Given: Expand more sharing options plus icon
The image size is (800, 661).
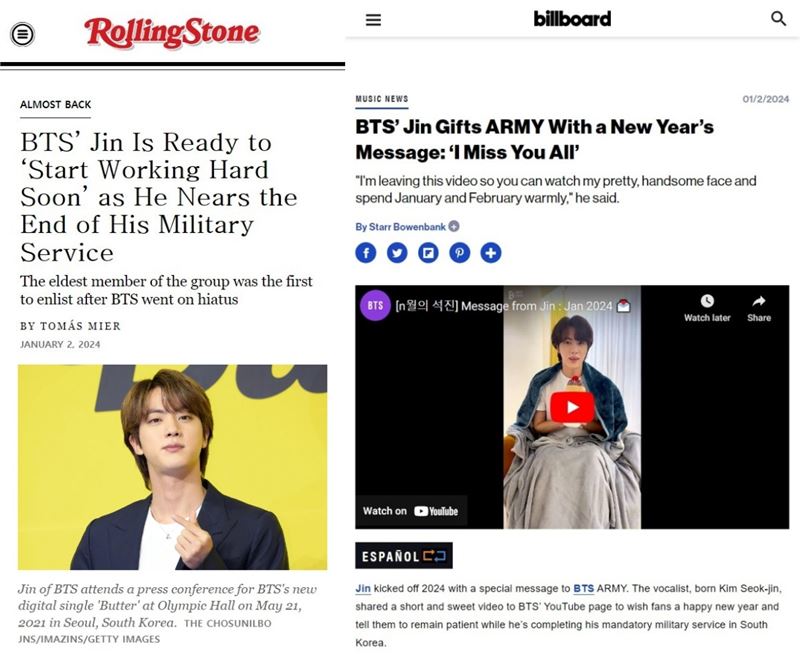Looking at the screenshot, I should pyautogui.click(x=491, y=252).
